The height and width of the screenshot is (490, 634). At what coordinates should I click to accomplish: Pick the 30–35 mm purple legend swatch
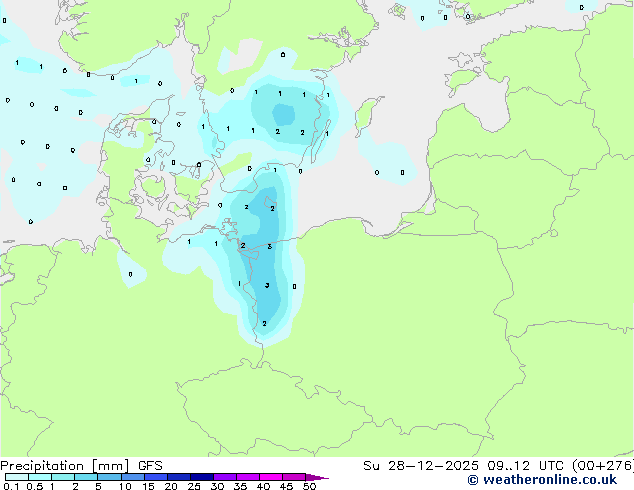click(x=225, y=477)
